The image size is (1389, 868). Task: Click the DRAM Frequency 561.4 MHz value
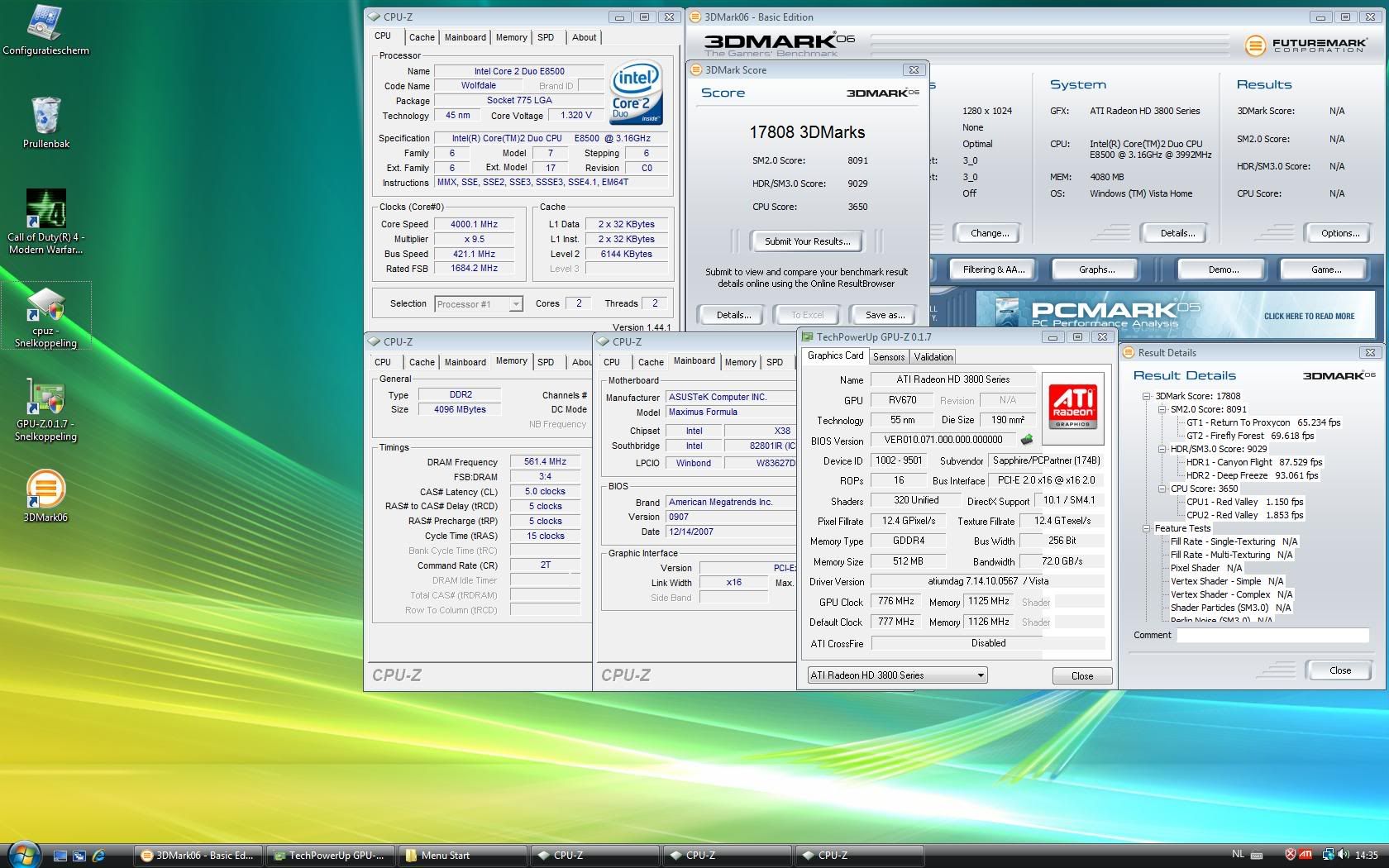(545, 462)
